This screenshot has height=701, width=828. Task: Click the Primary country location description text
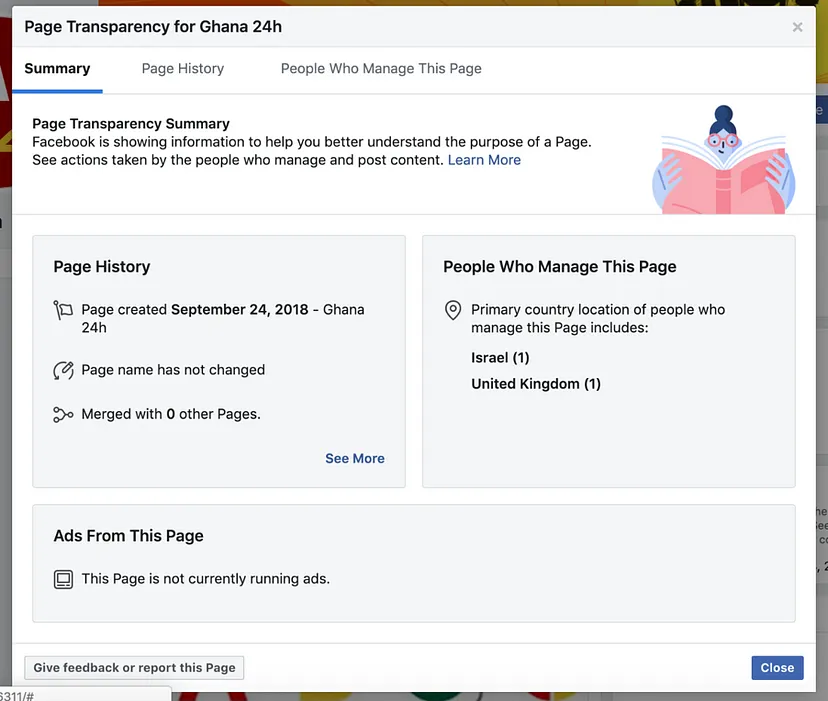(x=598, y=319)
